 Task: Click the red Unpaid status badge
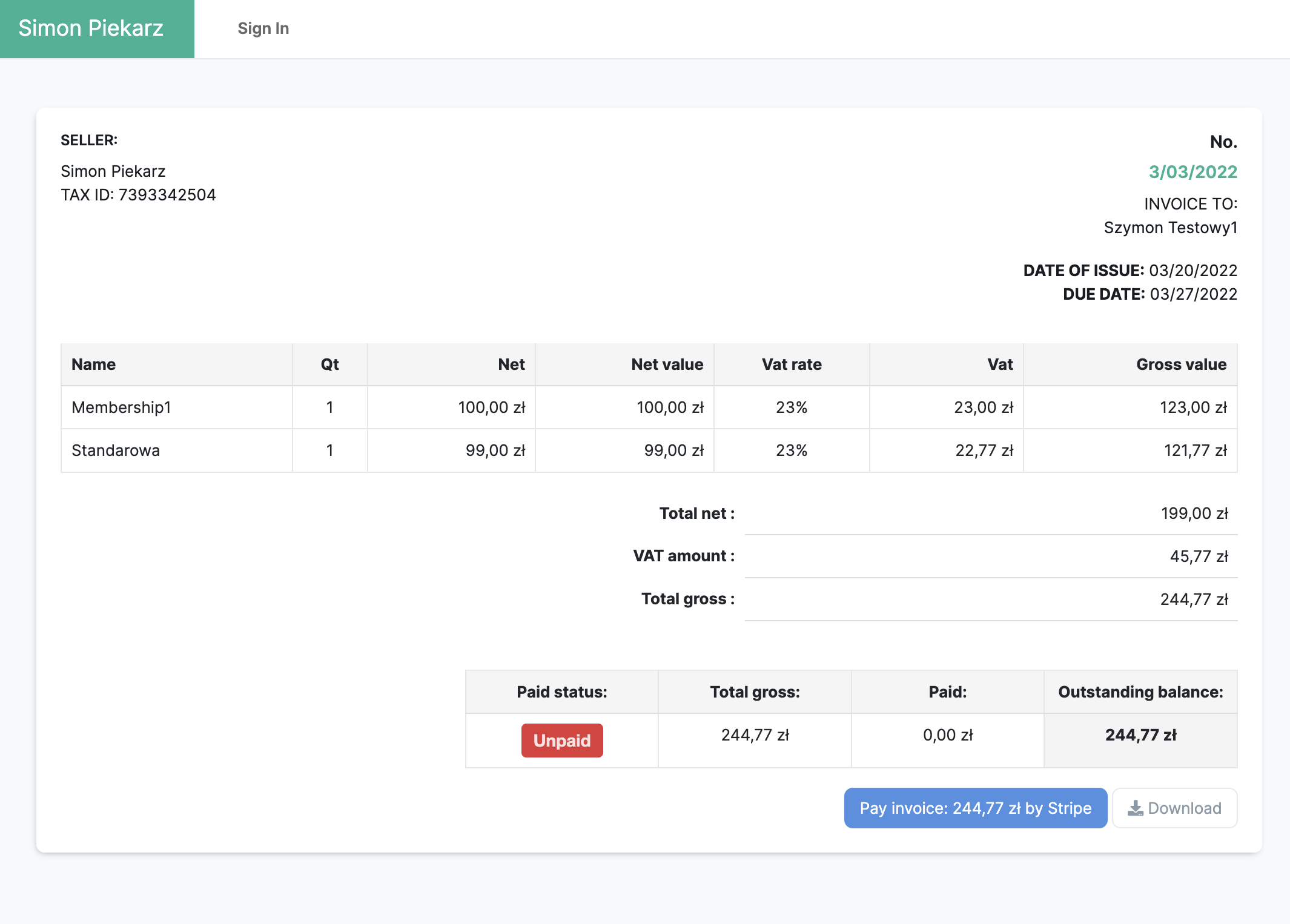click(x=561, y=741)
